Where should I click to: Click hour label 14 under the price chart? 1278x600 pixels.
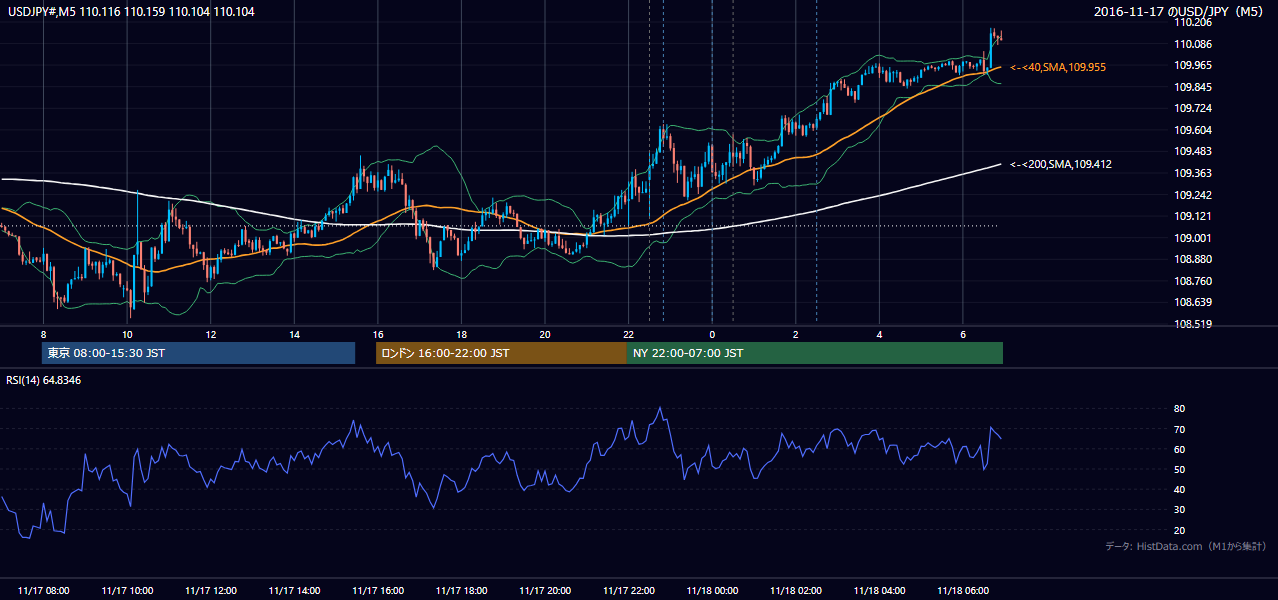294,334
